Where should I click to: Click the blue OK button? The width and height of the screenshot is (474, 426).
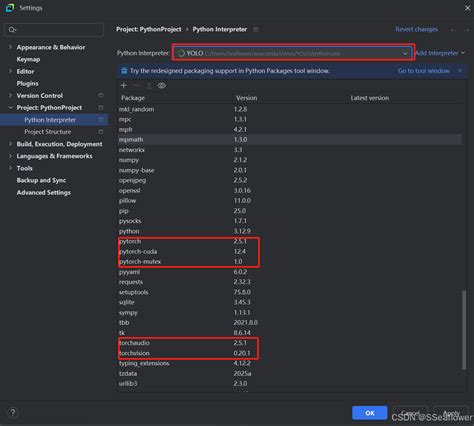[x=370, y=413]
